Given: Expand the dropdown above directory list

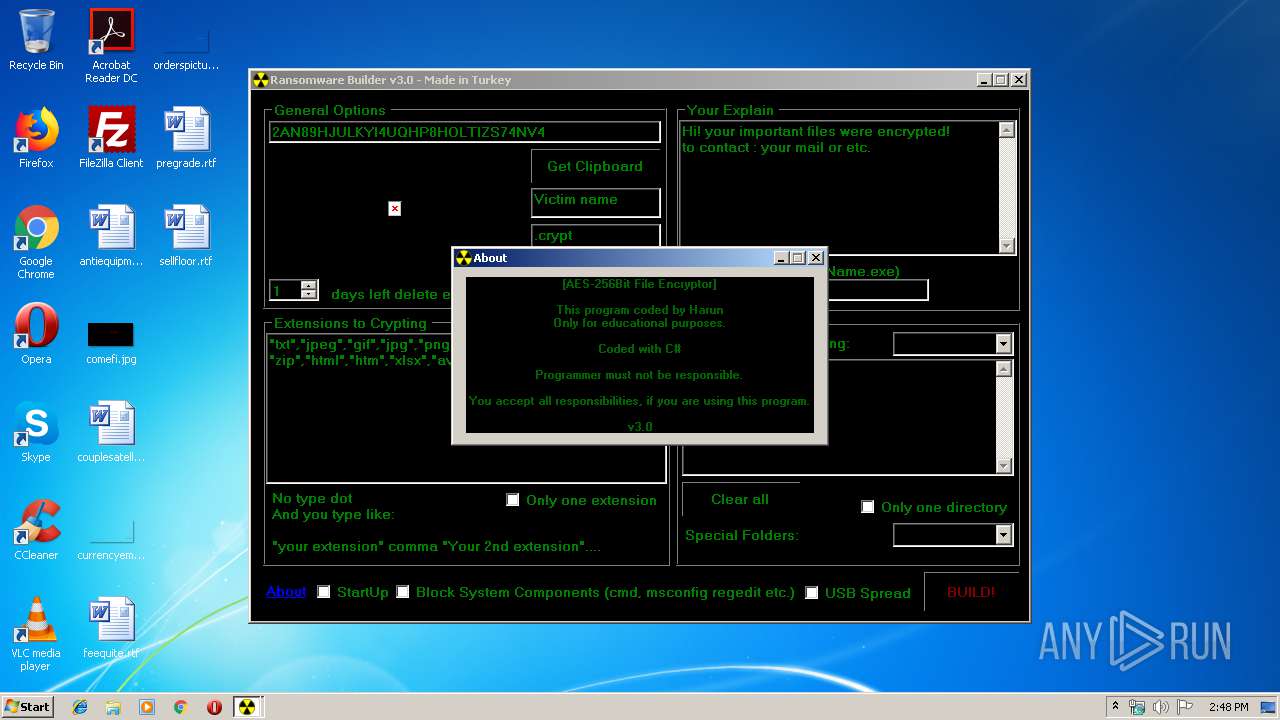Looking at the screenshot, I should [1004, 343].
